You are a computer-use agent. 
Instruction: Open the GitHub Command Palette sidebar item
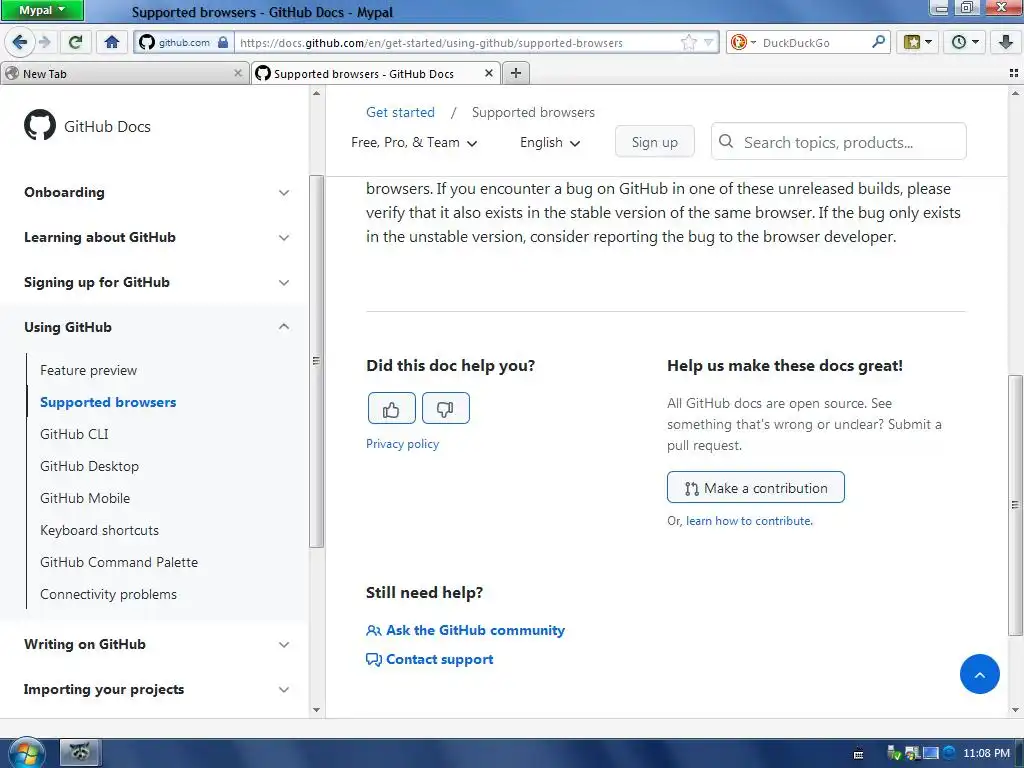pyautogui.click(x=119, y=562)
